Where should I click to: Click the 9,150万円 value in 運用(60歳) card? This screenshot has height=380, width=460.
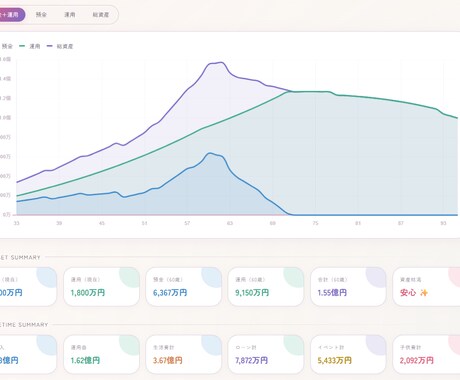point(252,293)
